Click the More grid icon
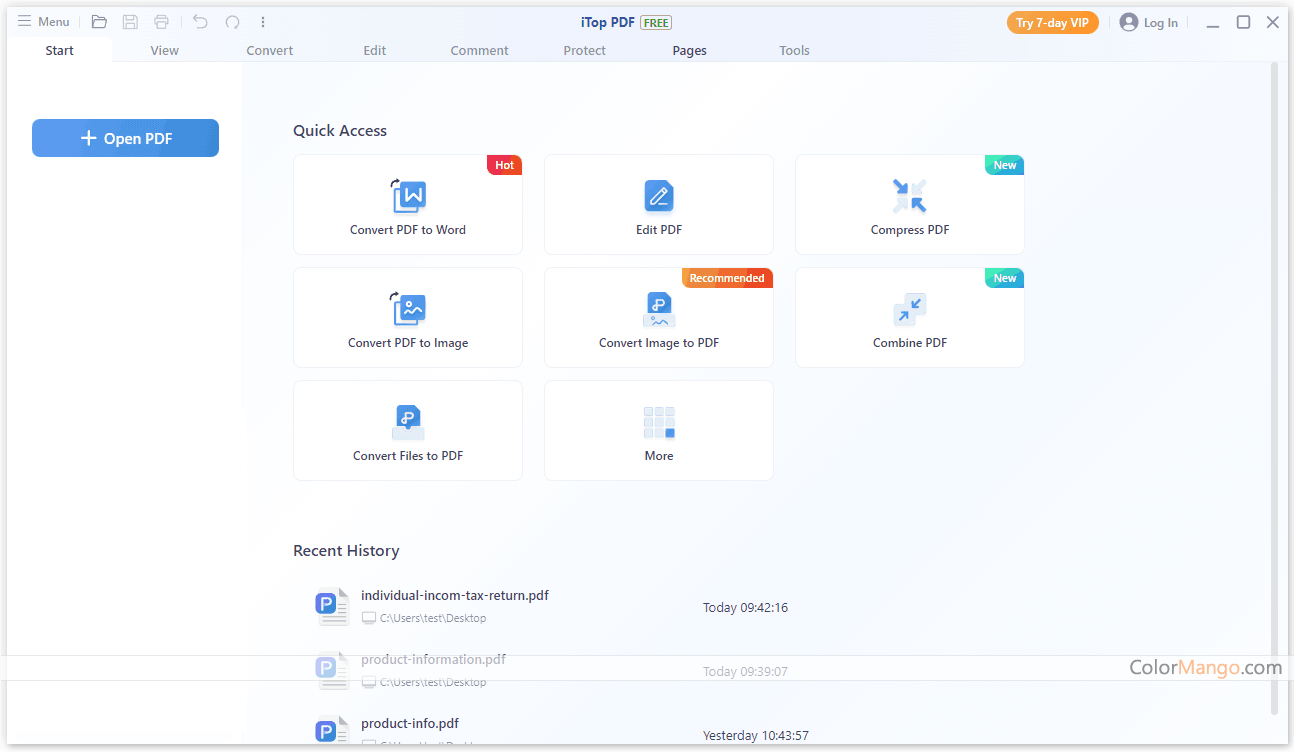The height and width of the screenshot is (752, 1294). click(x=659, y=422)
